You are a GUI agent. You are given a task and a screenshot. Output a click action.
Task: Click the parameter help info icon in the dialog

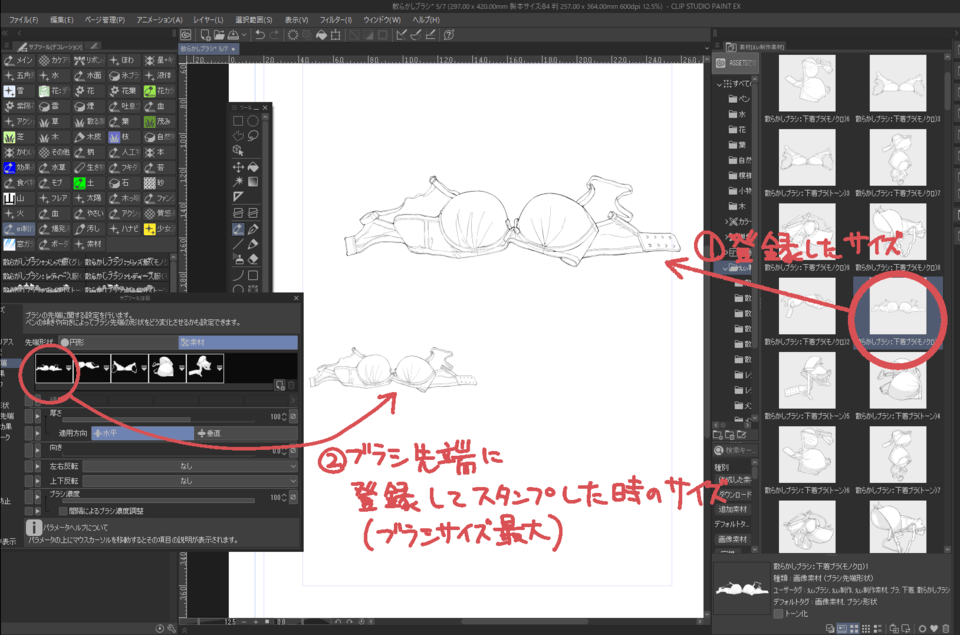[x=32, y=526]
